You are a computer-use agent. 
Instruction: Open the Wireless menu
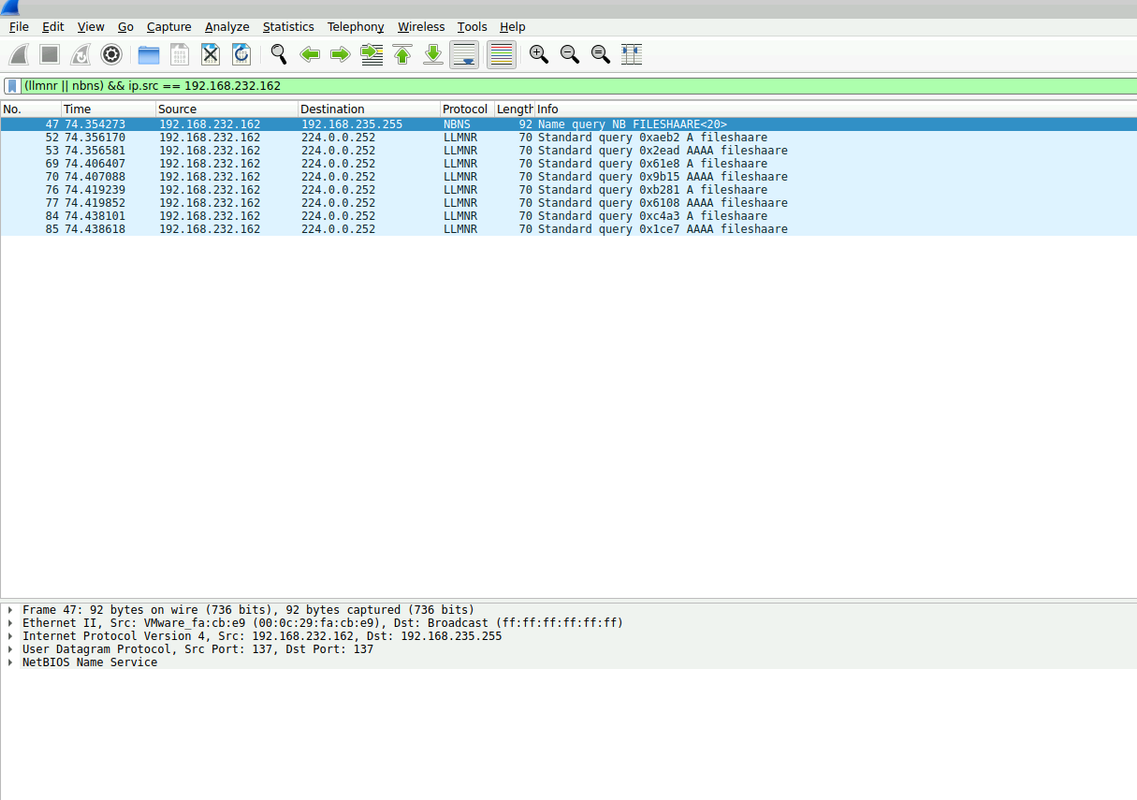point(421,27)
